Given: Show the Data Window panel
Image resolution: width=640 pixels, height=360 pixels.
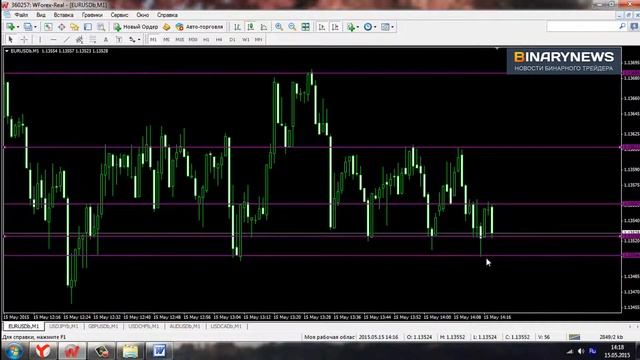Looking at the screenshot, I should pyautogui.click(x=61, y=27).
